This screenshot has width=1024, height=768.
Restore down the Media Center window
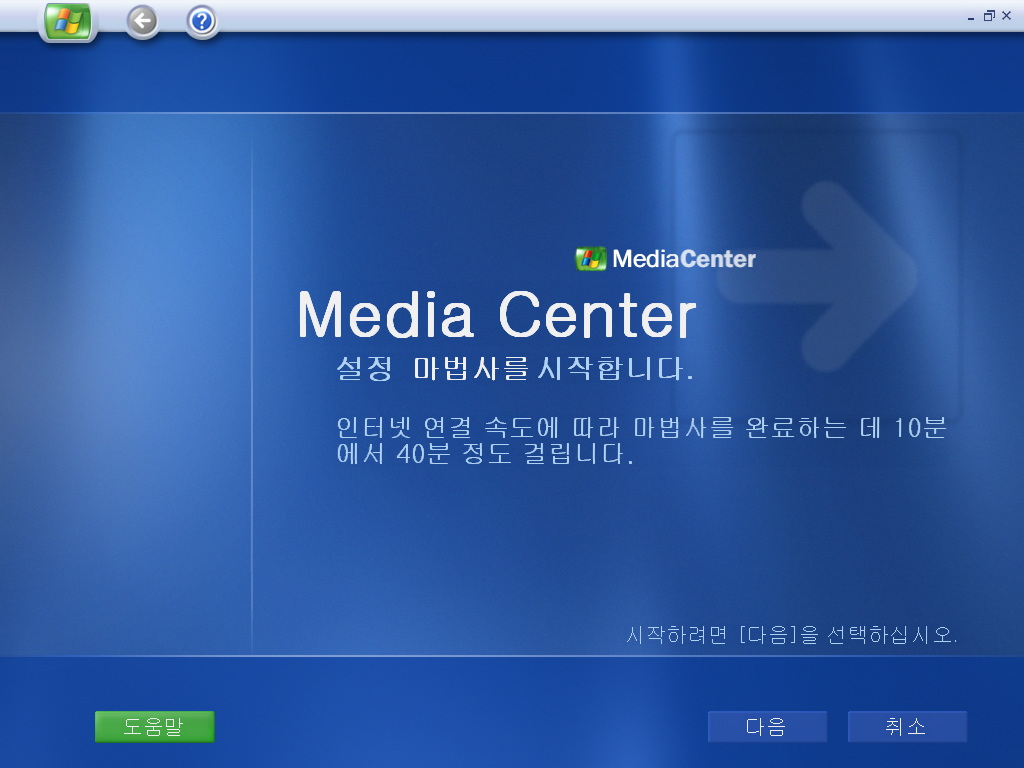989,16
